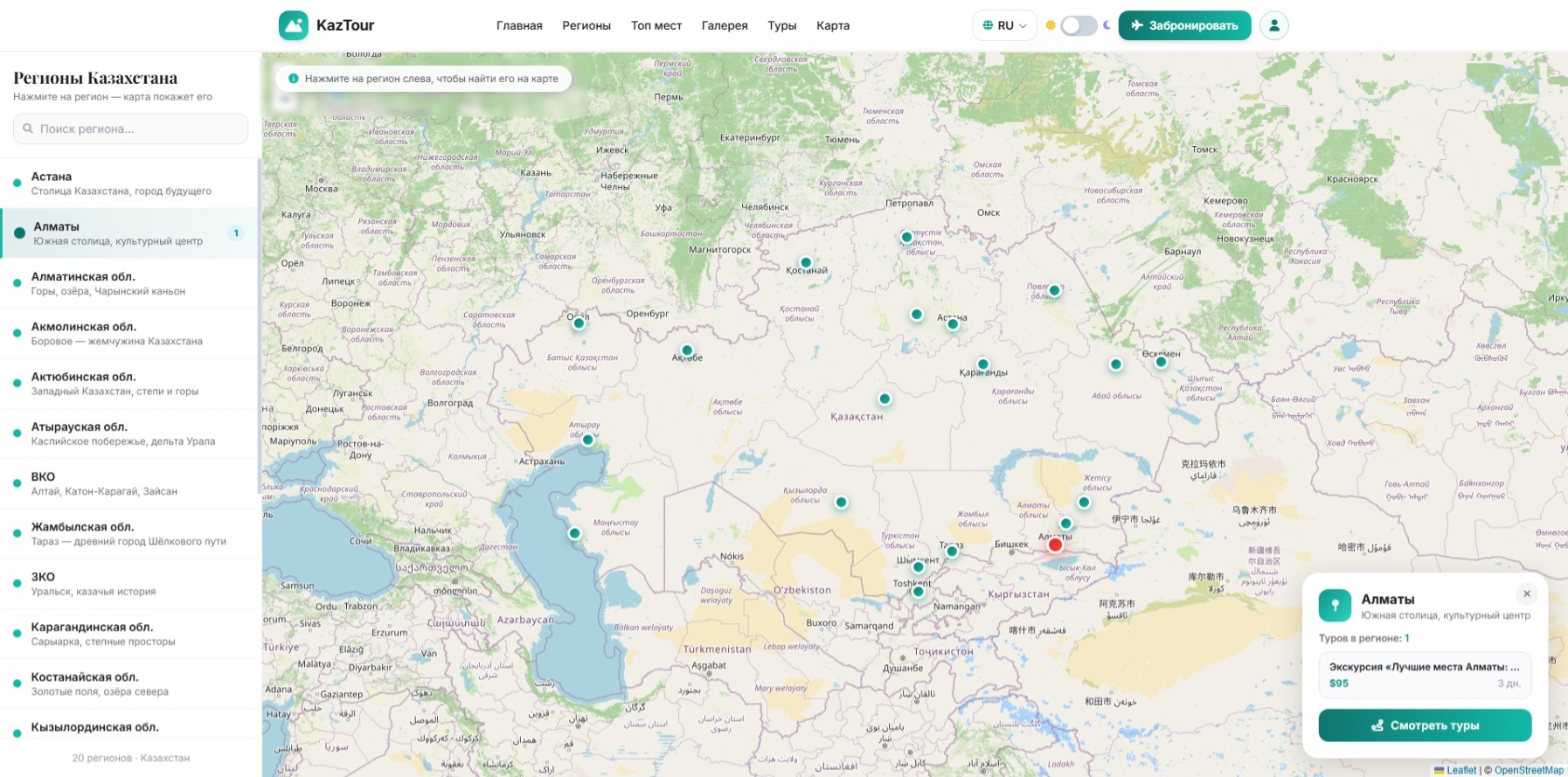
Task: Select Алматинская обл. in the list
Action: pos(129,283)
